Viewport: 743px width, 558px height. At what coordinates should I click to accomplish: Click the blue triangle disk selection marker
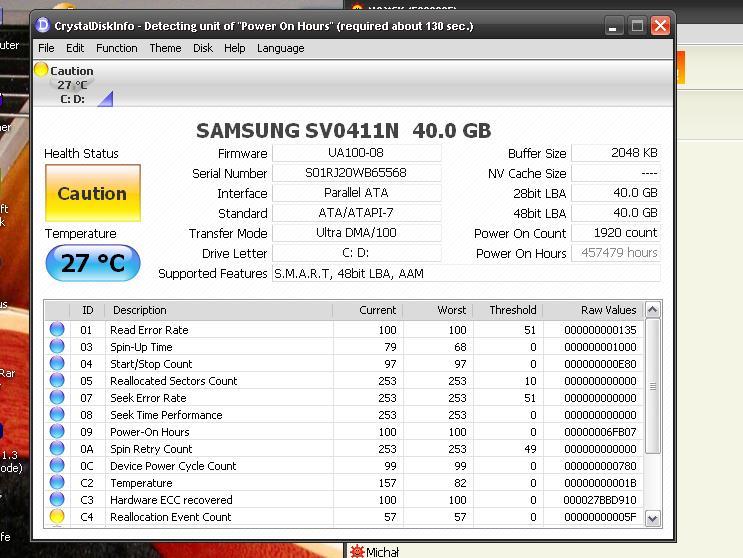point(106,99)
